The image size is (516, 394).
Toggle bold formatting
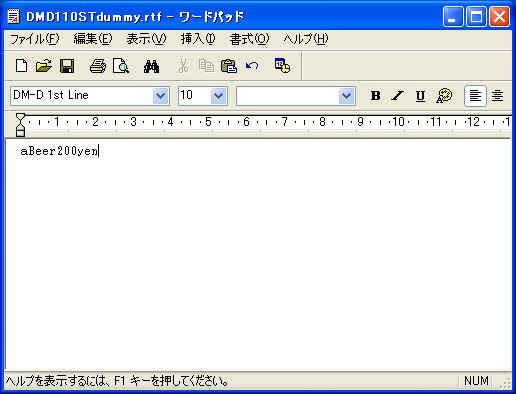pyautogui.click(x=375, y=96)
